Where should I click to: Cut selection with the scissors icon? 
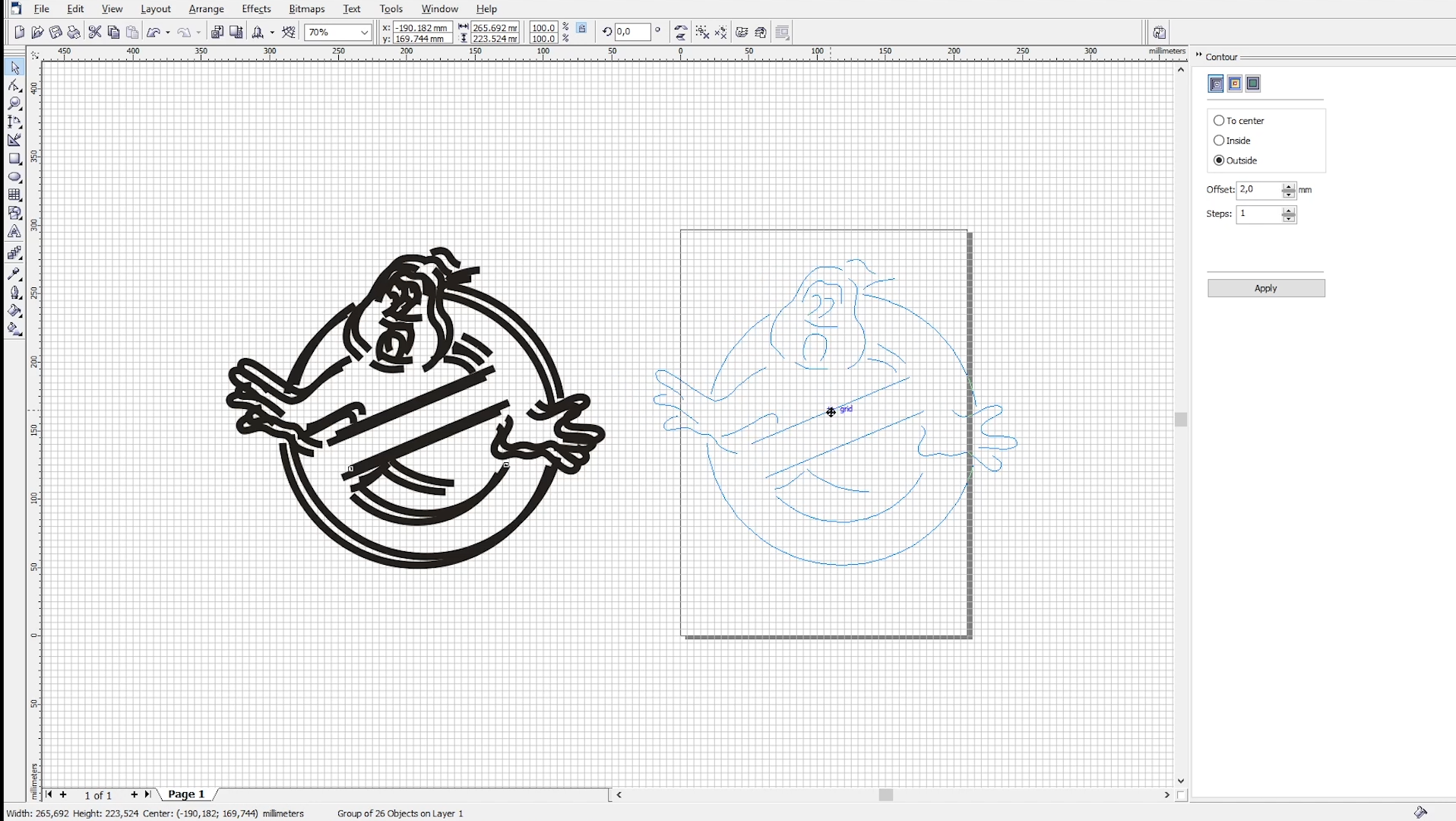pos(95,32)
